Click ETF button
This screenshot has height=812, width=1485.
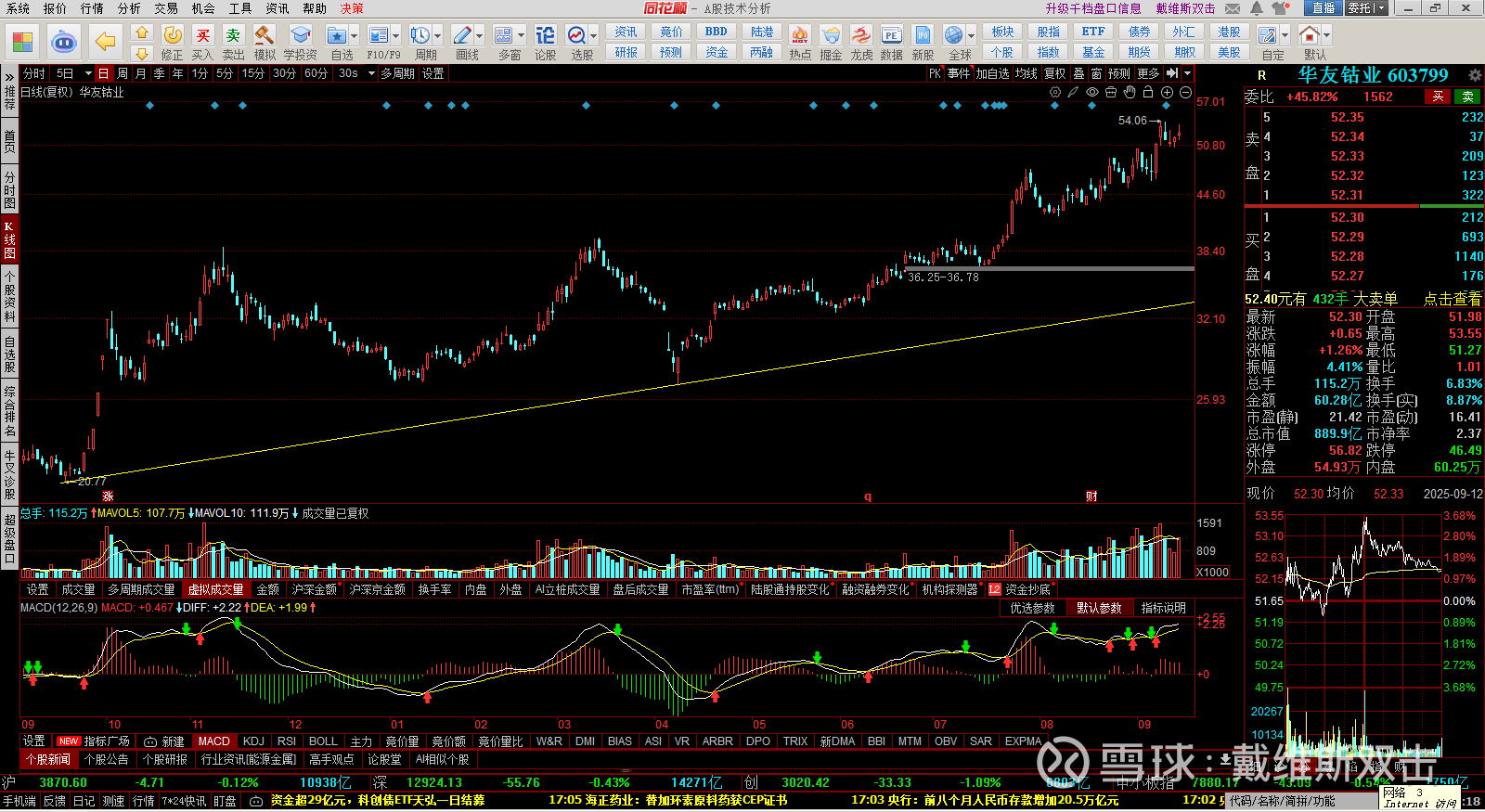(1093, 32)
